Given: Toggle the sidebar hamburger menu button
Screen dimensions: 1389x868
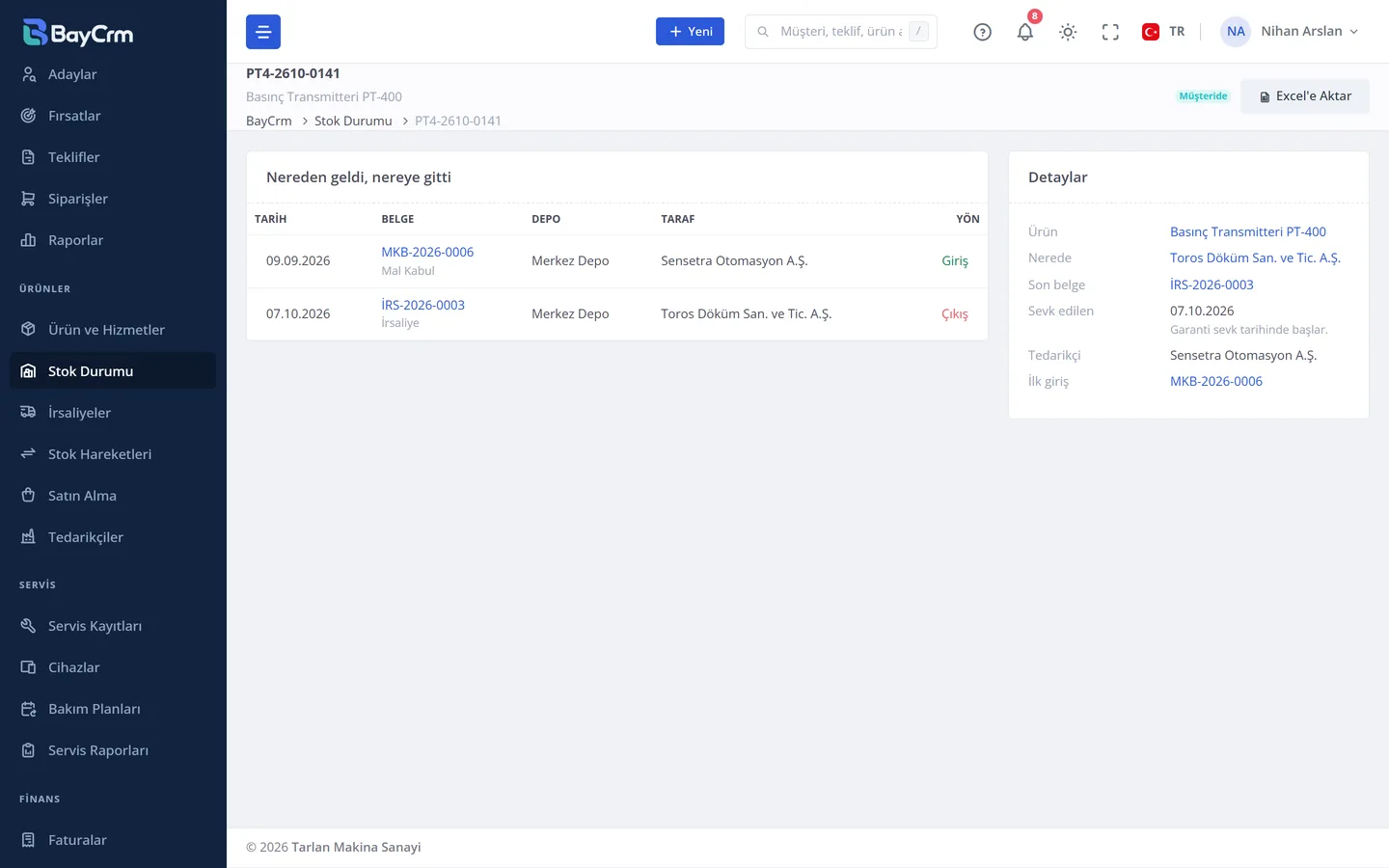Looking at the screenshot, I should [263, 32].
